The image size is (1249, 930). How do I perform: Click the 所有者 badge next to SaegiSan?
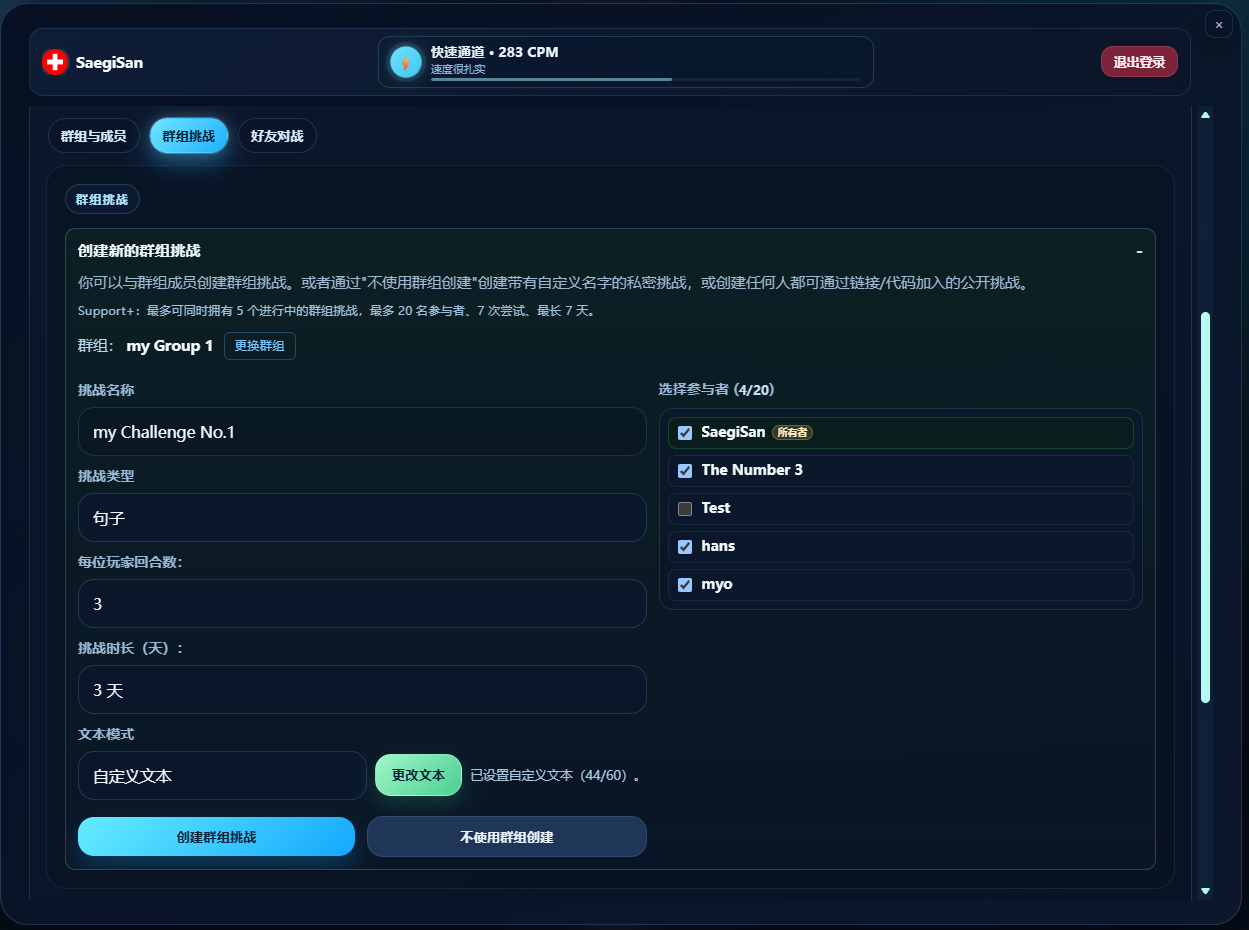click(793, 433)
